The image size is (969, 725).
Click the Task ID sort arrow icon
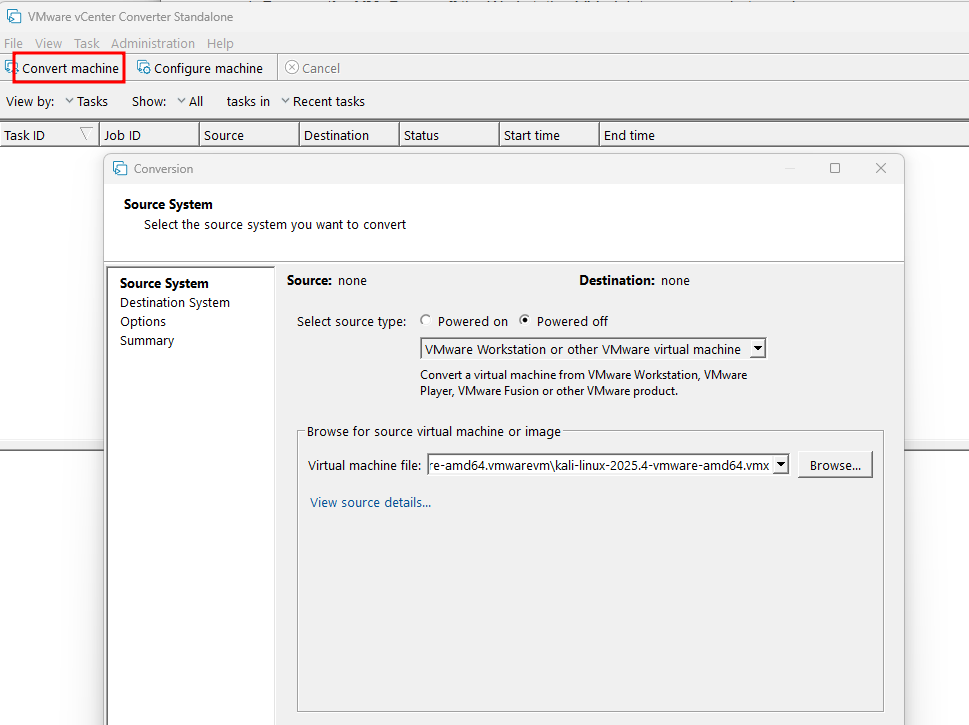point(86,134)
